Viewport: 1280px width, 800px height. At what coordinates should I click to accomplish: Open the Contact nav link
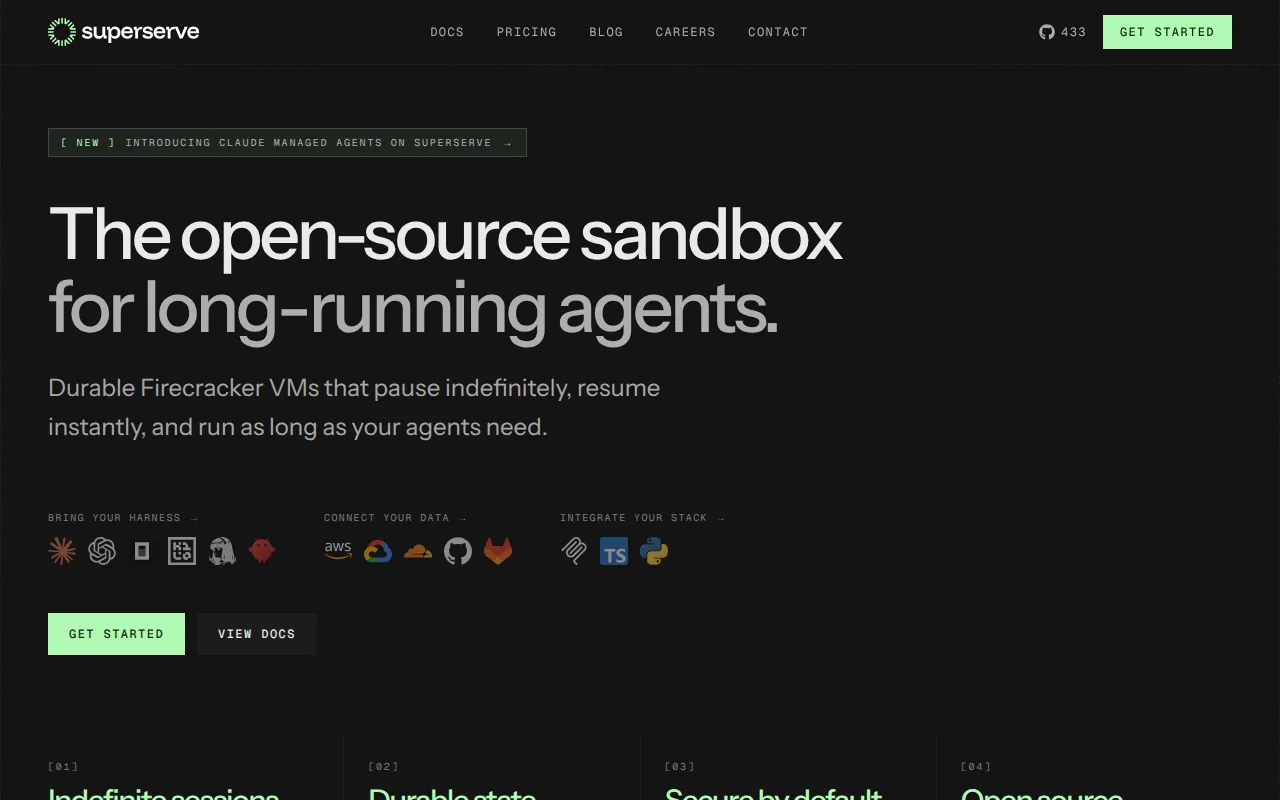pos(778,32)
